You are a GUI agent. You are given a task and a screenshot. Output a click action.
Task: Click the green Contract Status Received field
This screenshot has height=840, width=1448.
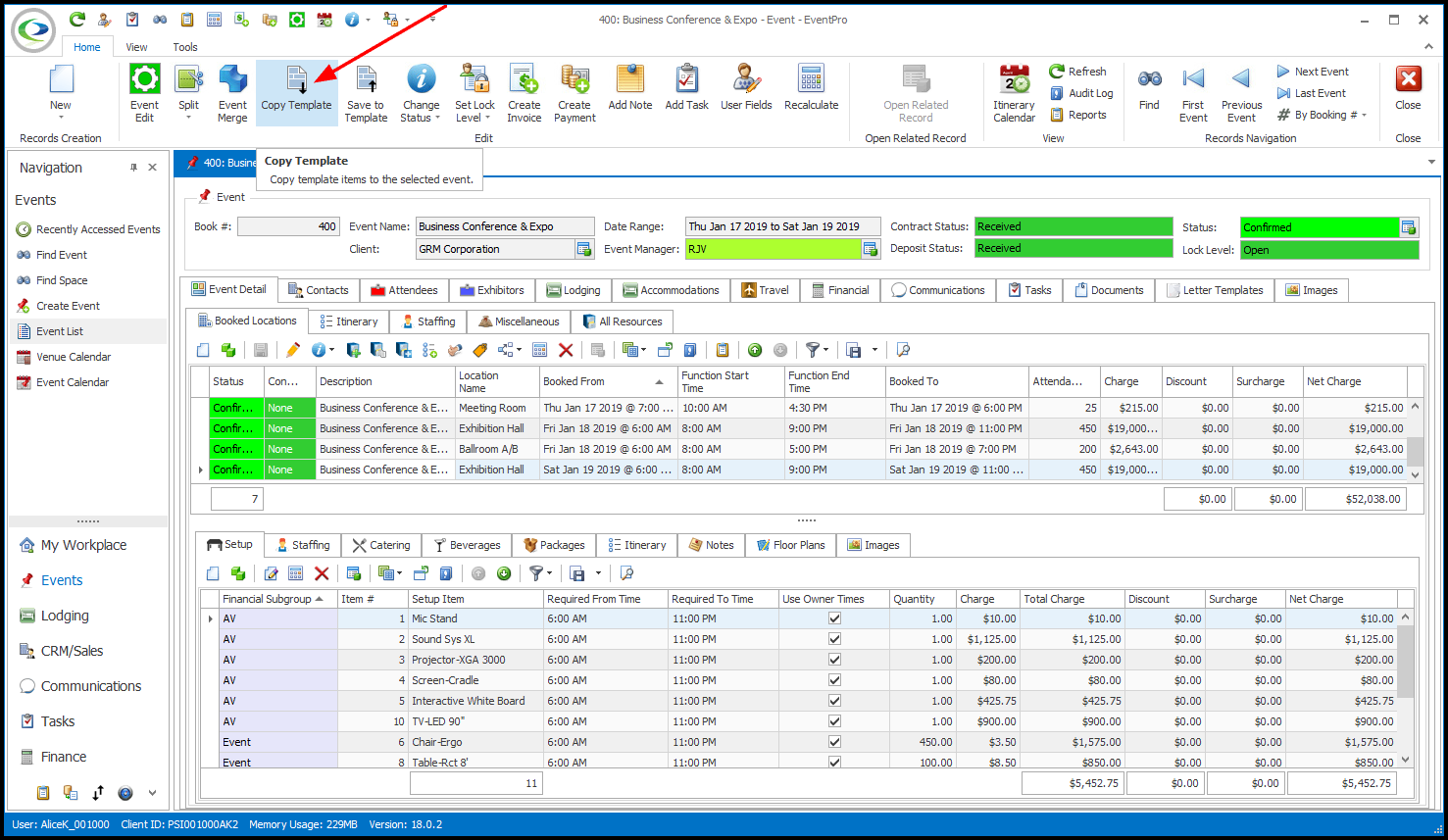coord(1074,226)
